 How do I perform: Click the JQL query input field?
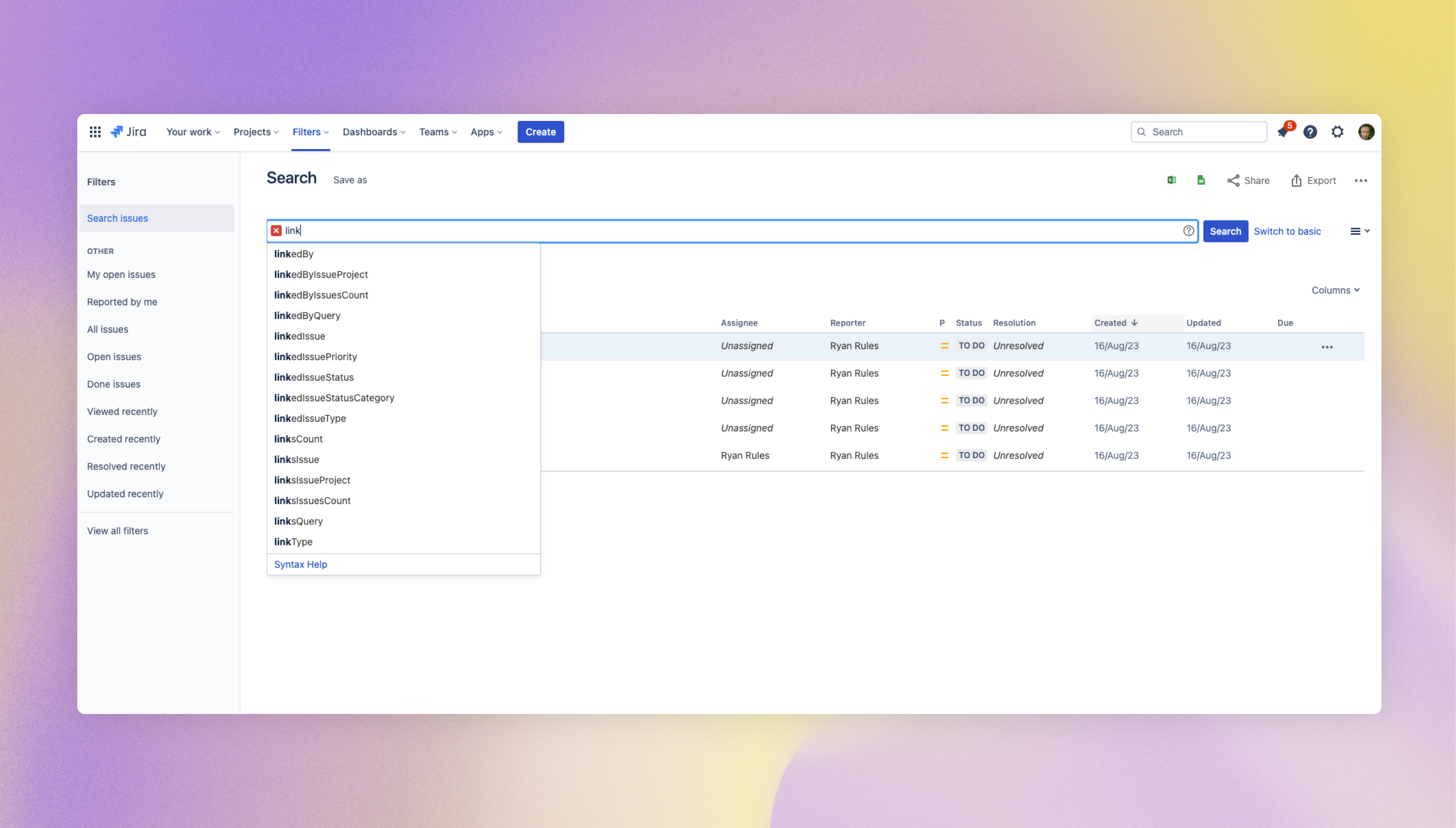pos(728,231)
